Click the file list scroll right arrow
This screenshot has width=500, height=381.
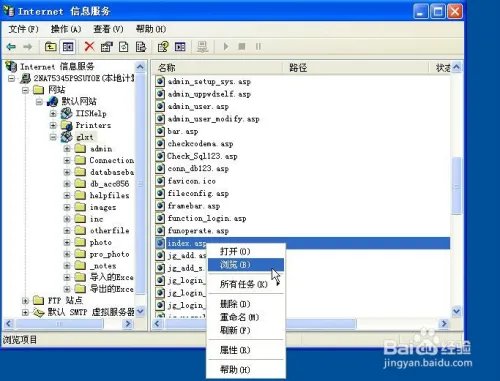point(444,323)
